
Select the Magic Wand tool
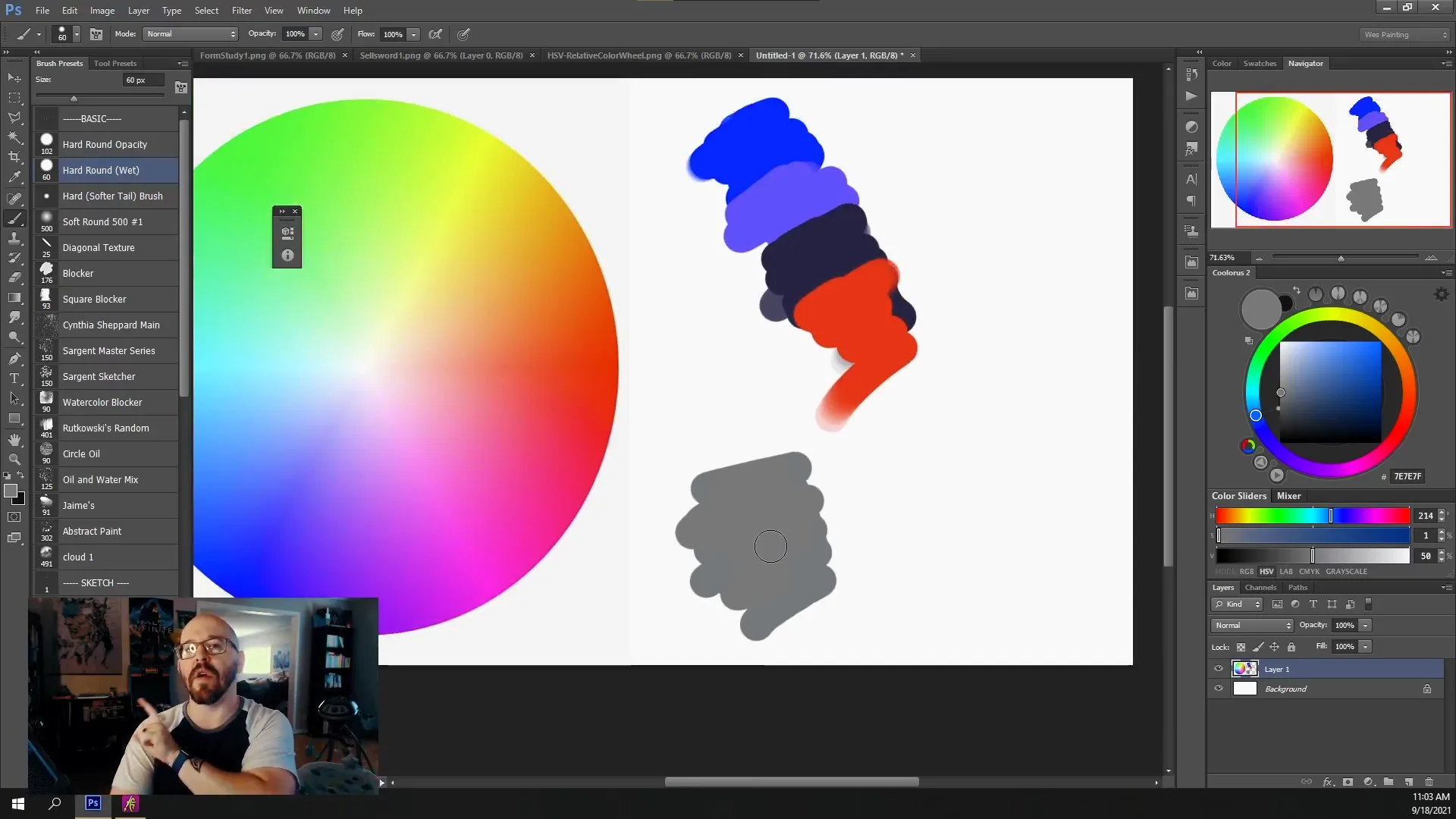[14, 137]
